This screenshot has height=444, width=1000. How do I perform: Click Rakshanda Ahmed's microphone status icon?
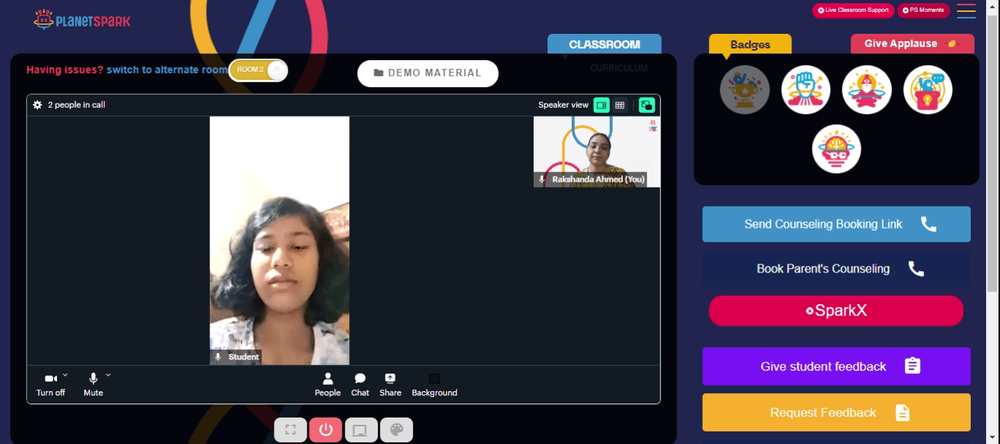[542, 180]
